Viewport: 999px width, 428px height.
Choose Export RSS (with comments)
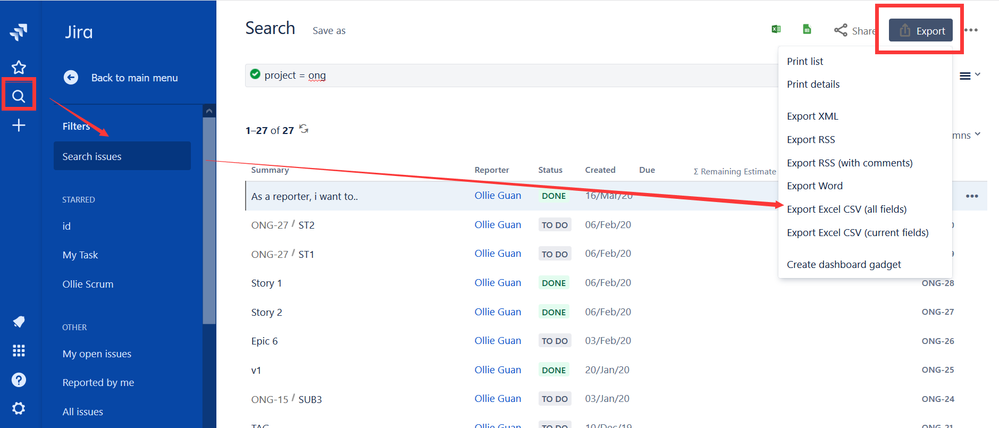[x=849, y=163]
